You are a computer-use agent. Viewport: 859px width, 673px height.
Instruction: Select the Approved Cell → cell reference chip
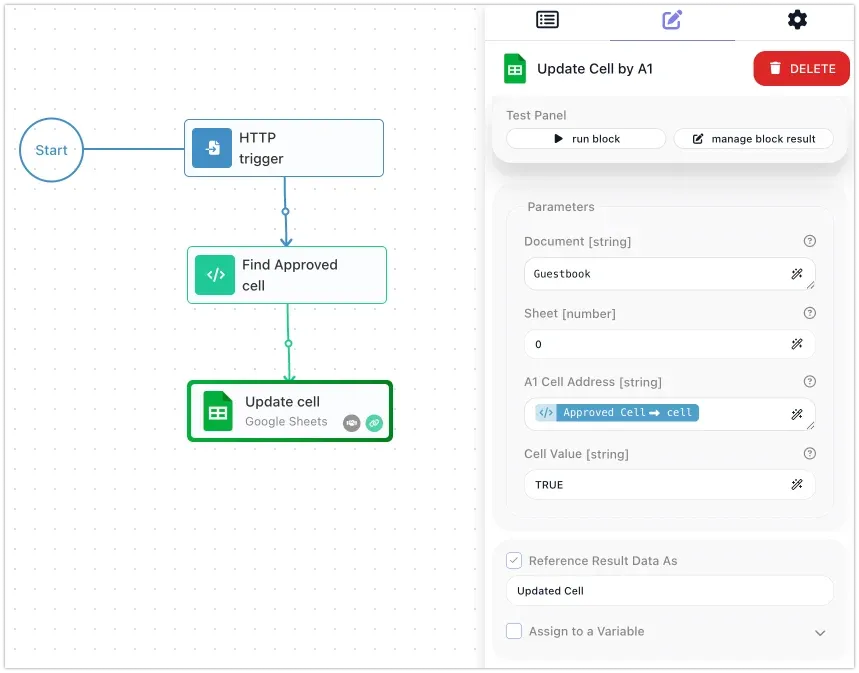(x=617, y=413)
